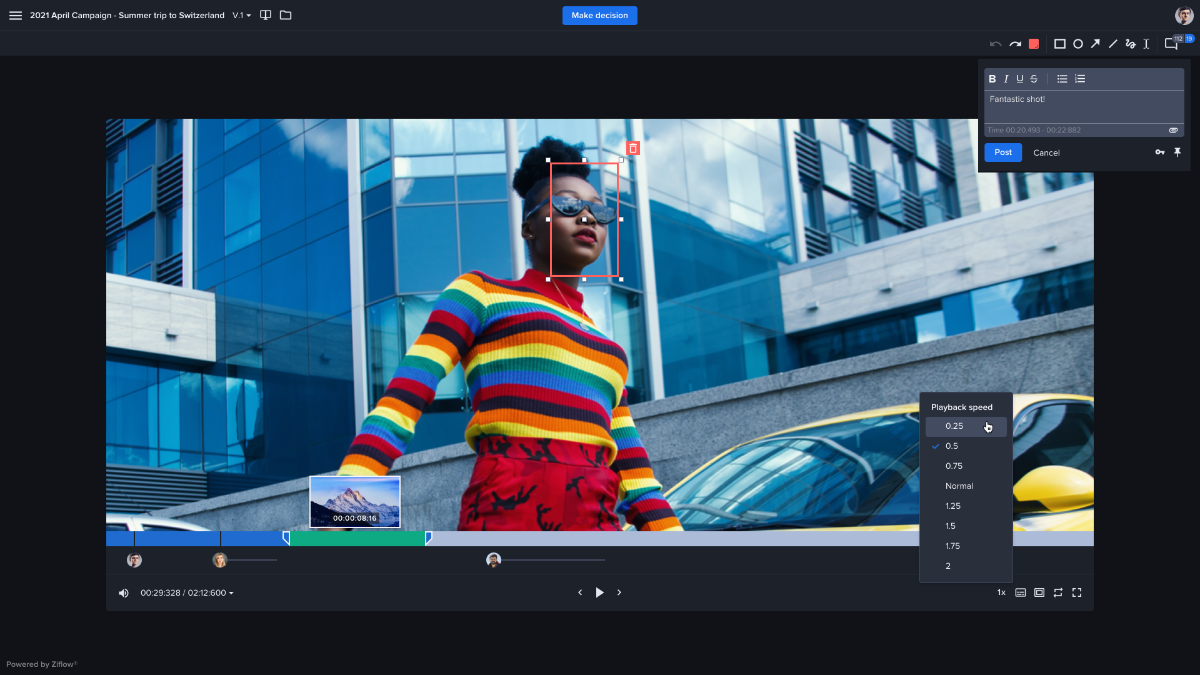The image size is (1200, 675).
Task: Undo the last annotation
Action: 996,44
